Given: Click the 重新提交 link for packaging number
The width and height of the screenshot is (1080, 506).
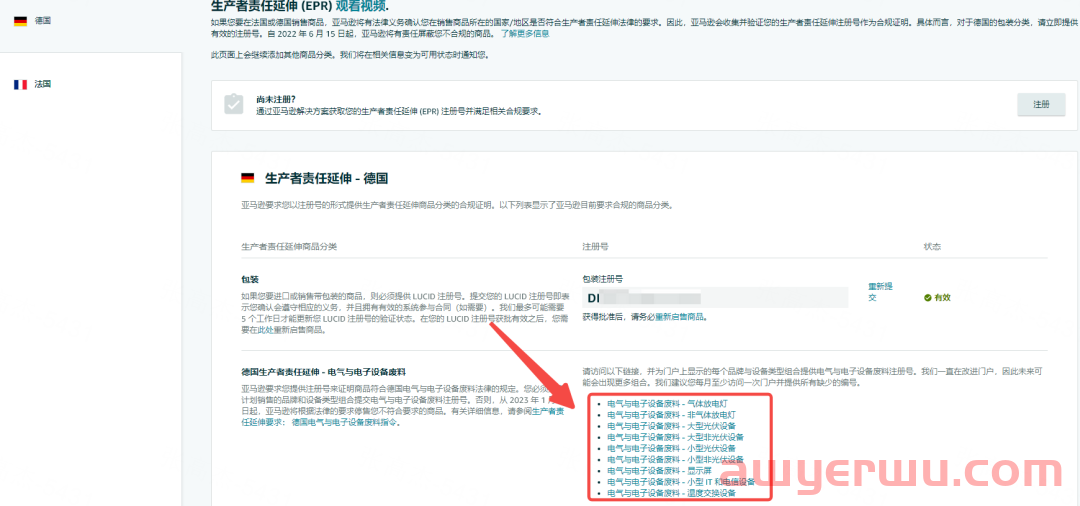Looking at the screenshot, I should [880, 292].
